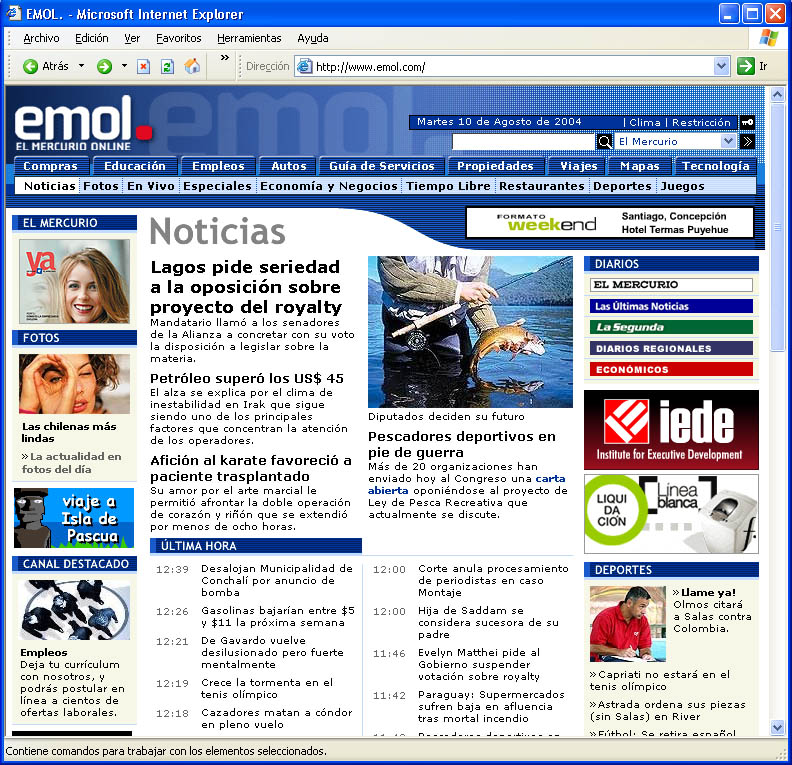Open the forward history dropdown arrow
This screenshot has height=765, width=792.
[x=124, y=66]
